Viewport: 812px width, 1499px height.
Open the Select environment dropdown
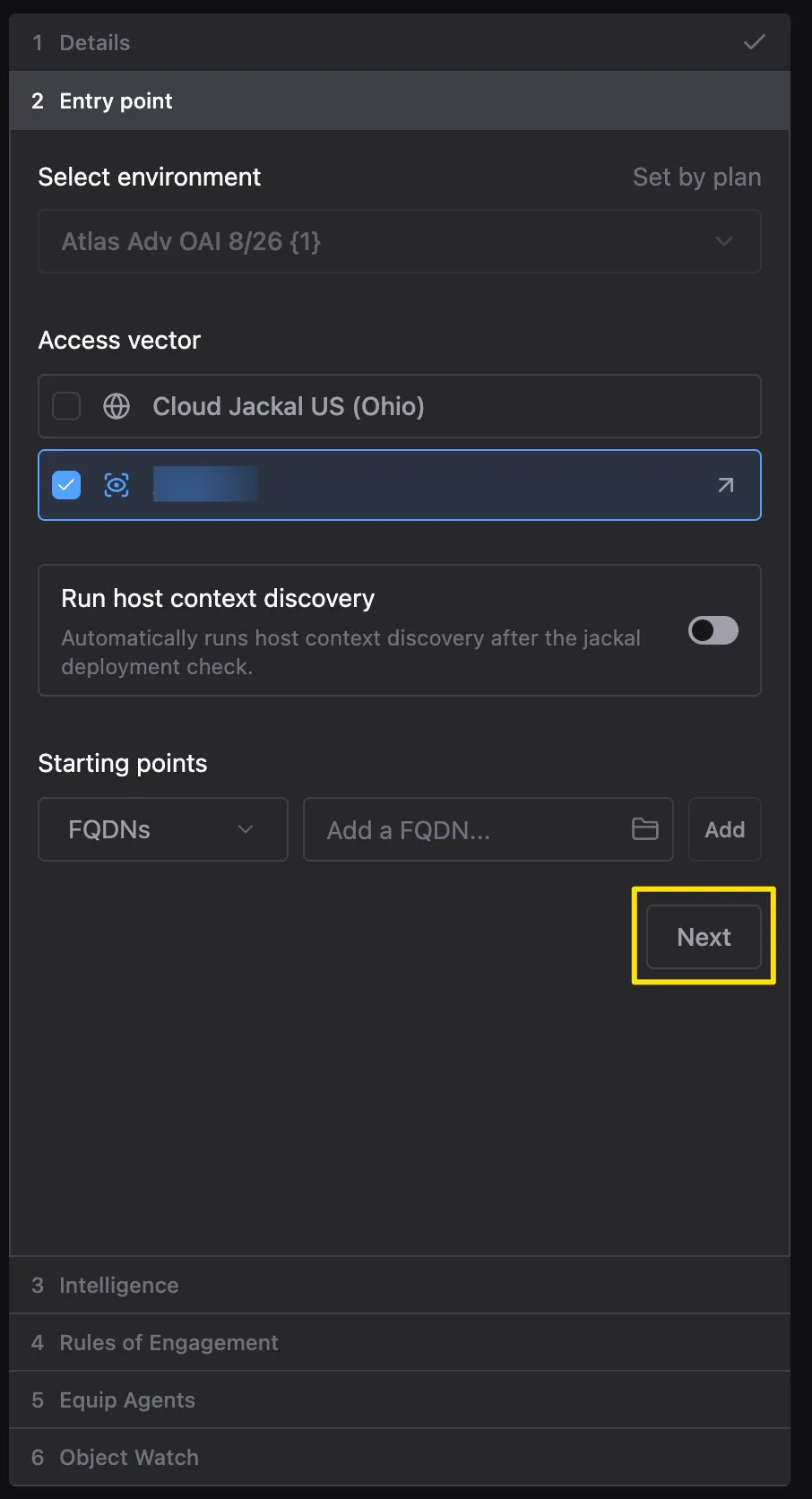click(400, 241)
